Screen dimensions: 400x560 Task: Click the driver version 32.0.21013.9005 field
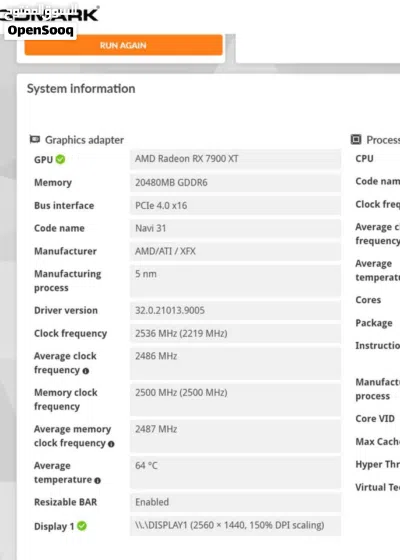(x=235, y=310)
